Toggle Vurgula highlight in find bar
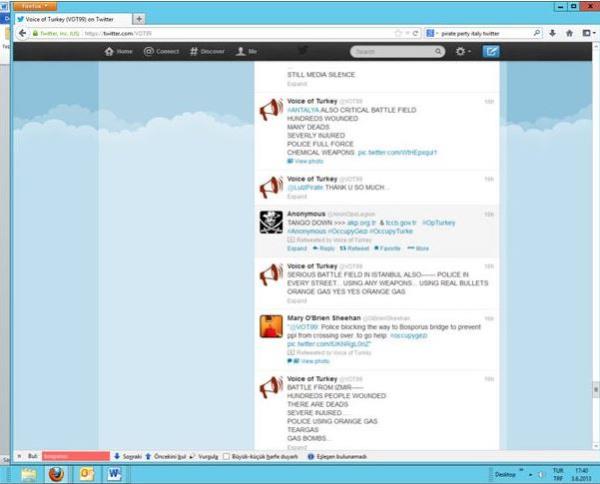Viewport: 600px width, 484px height. click(x=203, y=456)
